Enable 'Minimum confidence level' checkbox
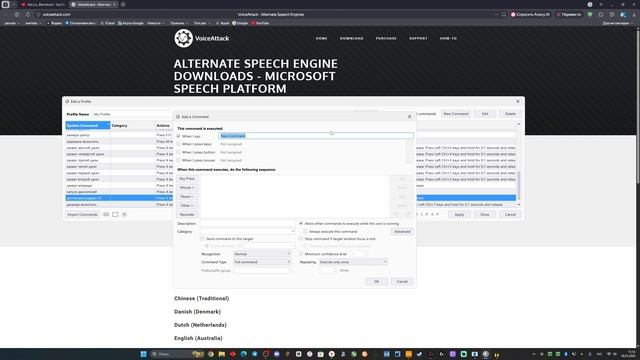Image resolution: width=640 pixels, height=360 pixels. point(301,254)
